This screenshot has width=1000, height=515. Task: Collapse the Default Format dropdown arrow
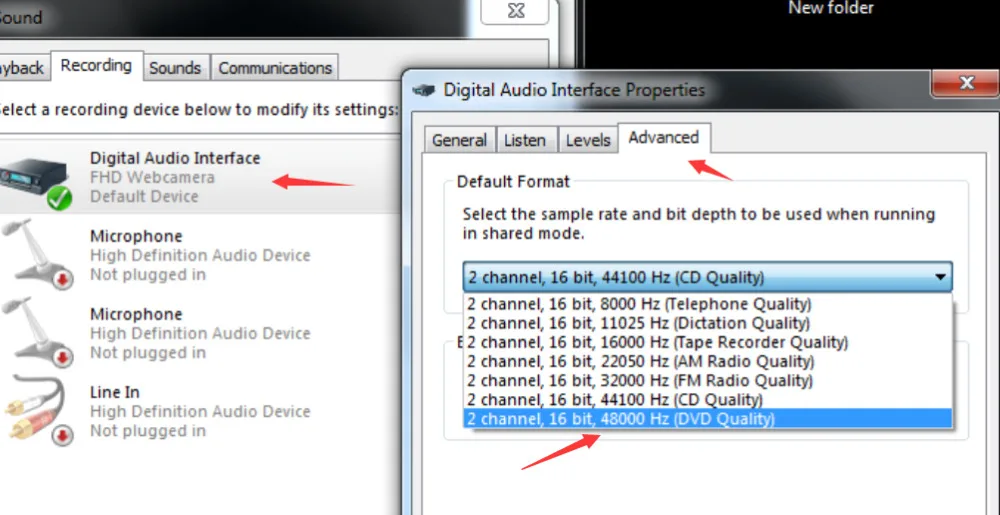click(x=939, y=278)
